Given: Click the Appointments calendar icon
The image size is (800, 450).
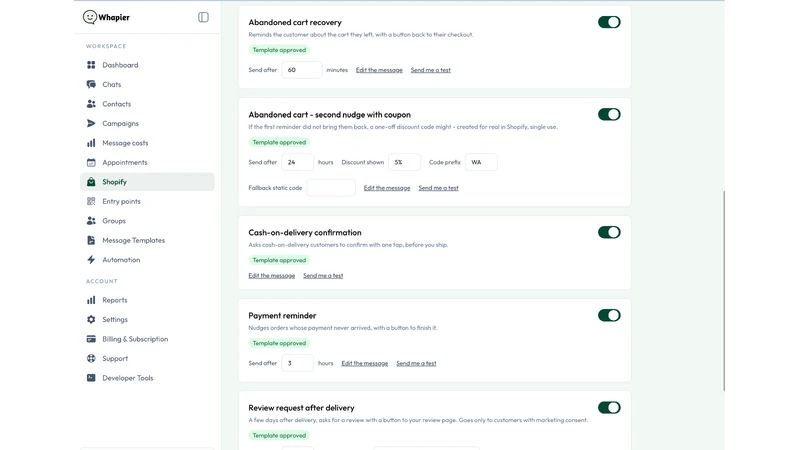Looking at the screenshot, I should [x=91, y=162].
